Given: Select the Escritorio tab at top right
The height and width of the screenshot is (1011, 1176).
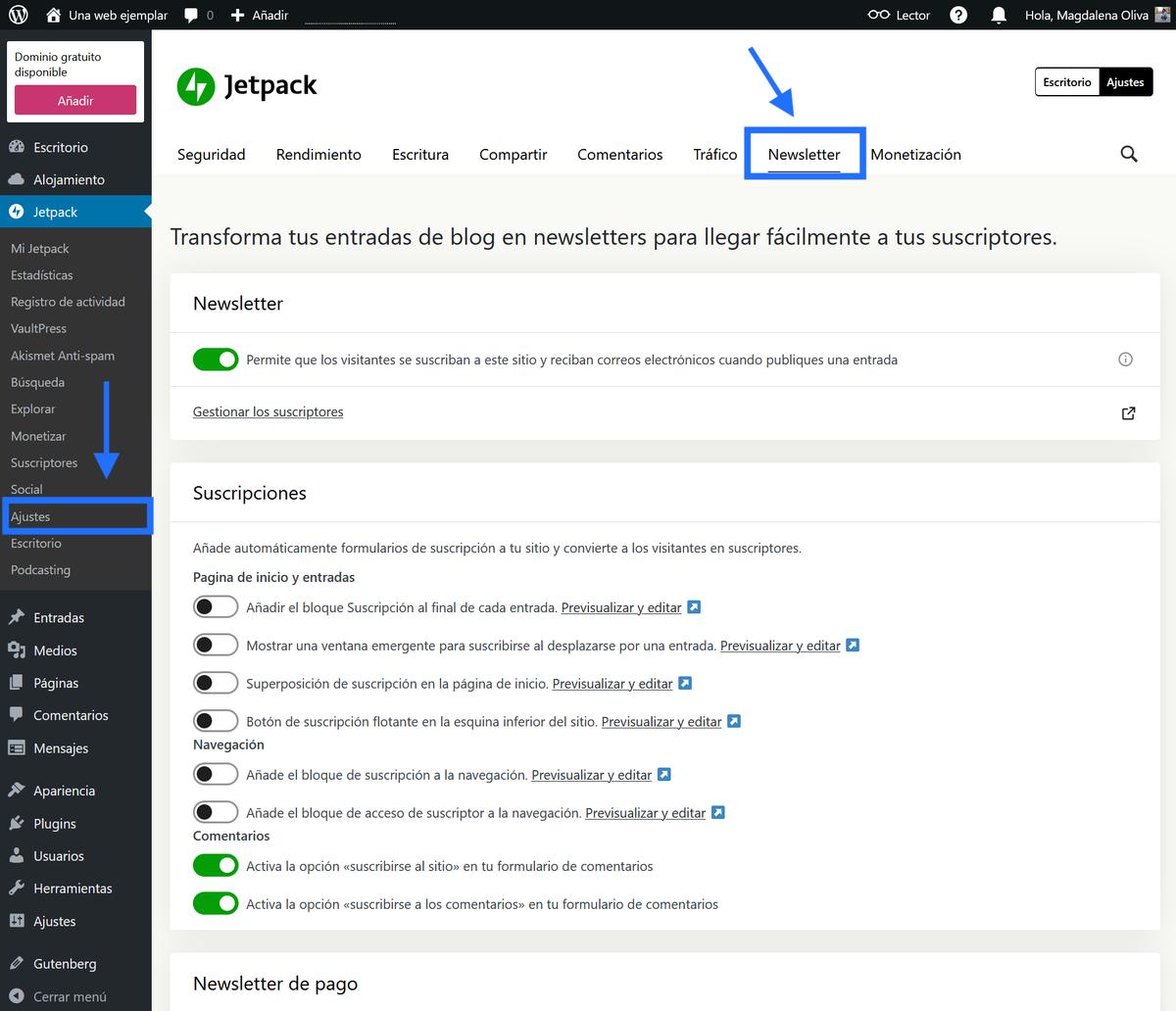Looking at the screenshot, I should pos(1066,82).
